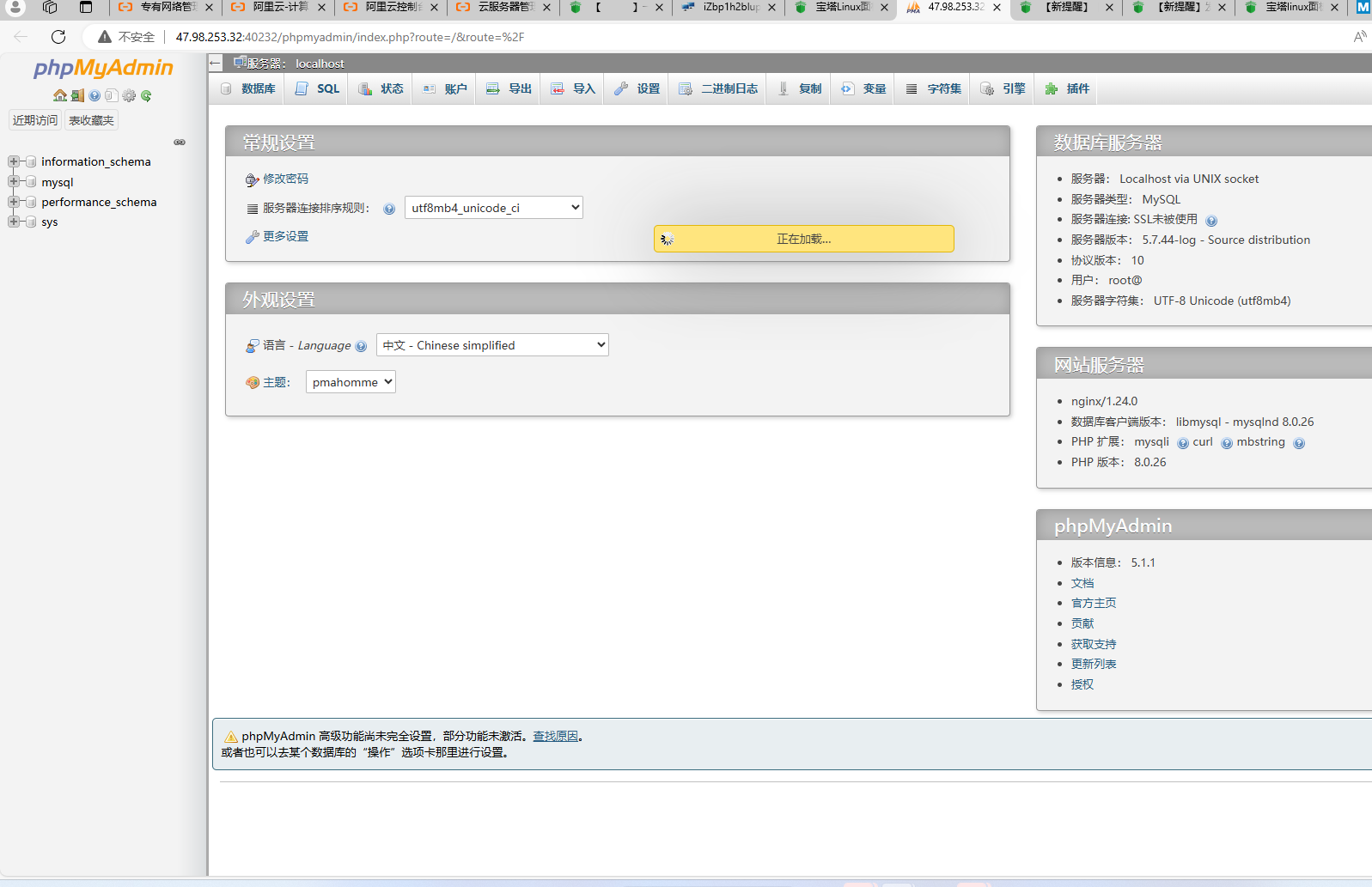Open help icon after mysqli extension
This screenshot has height=887, width=1372.
(x=1183, y=443)
